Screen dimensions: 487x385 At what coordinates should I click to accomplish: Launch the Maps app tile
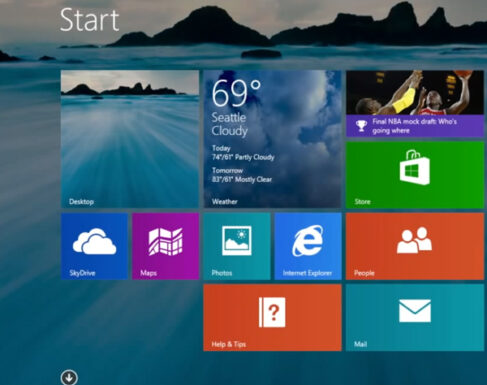click(166, 246)
